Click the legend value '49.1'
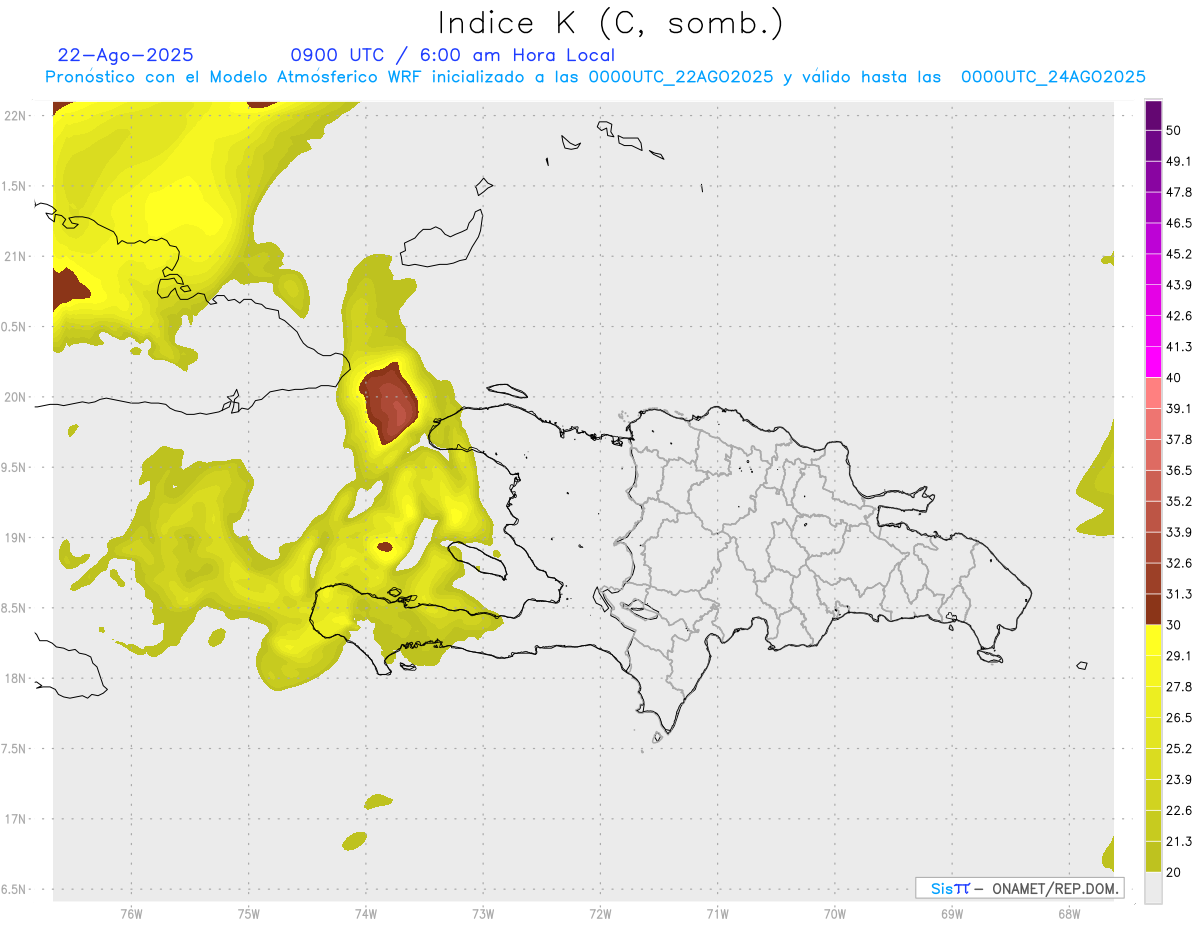The width and height of the screenshot is (1200, 927). coord(1179,161)
